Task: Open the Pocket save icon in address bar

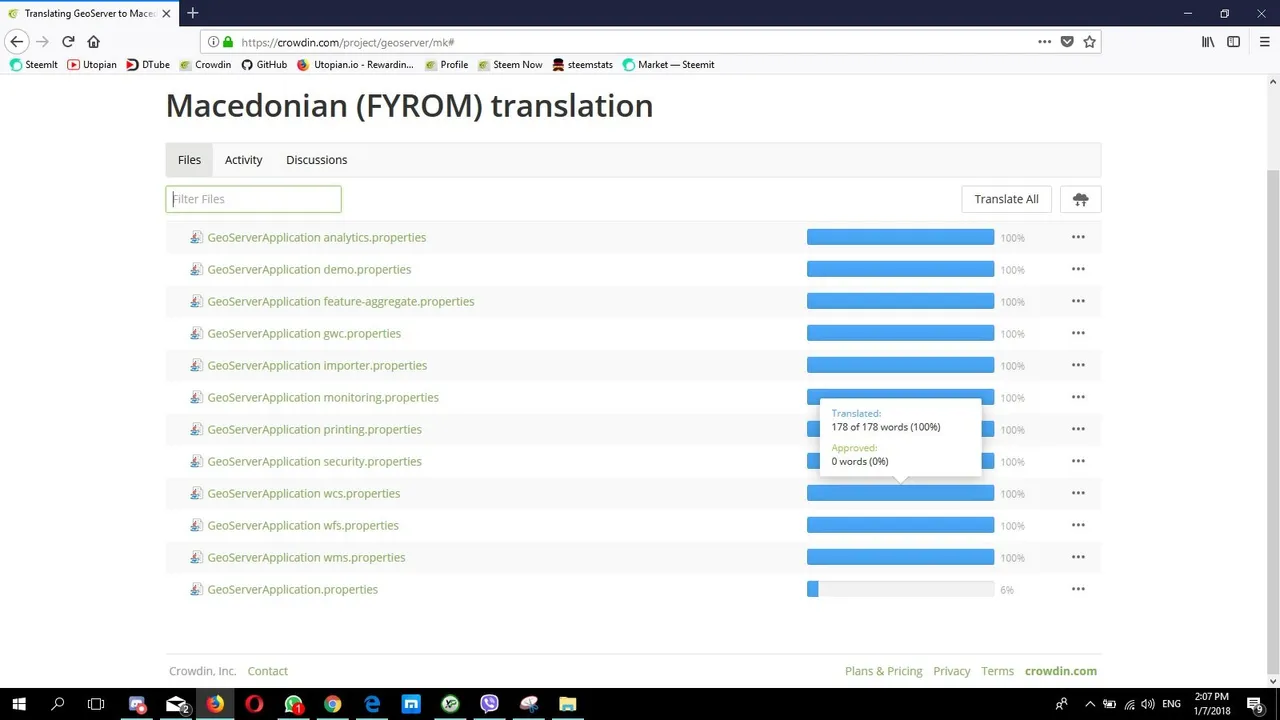Action: (x=1067, y=42)
